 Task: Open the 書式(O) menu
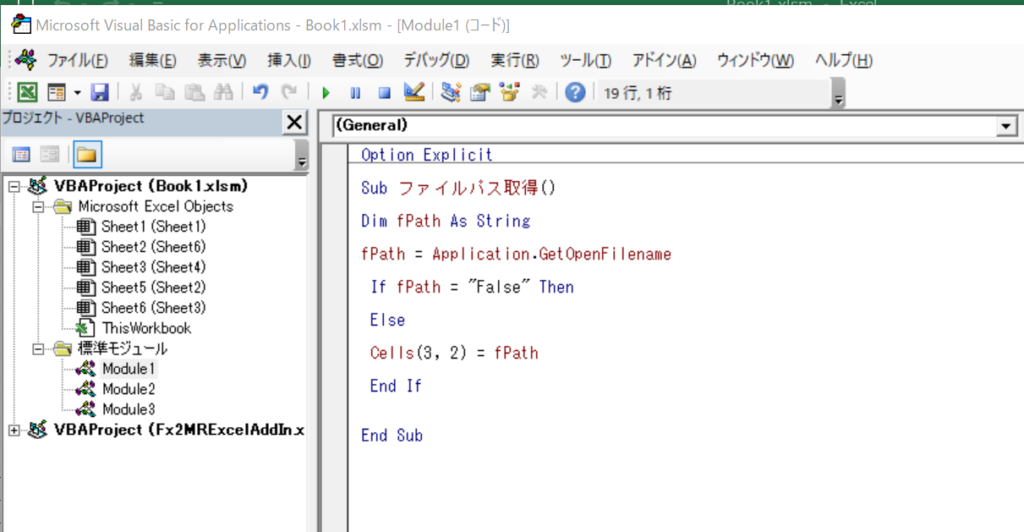pos(357,61)
